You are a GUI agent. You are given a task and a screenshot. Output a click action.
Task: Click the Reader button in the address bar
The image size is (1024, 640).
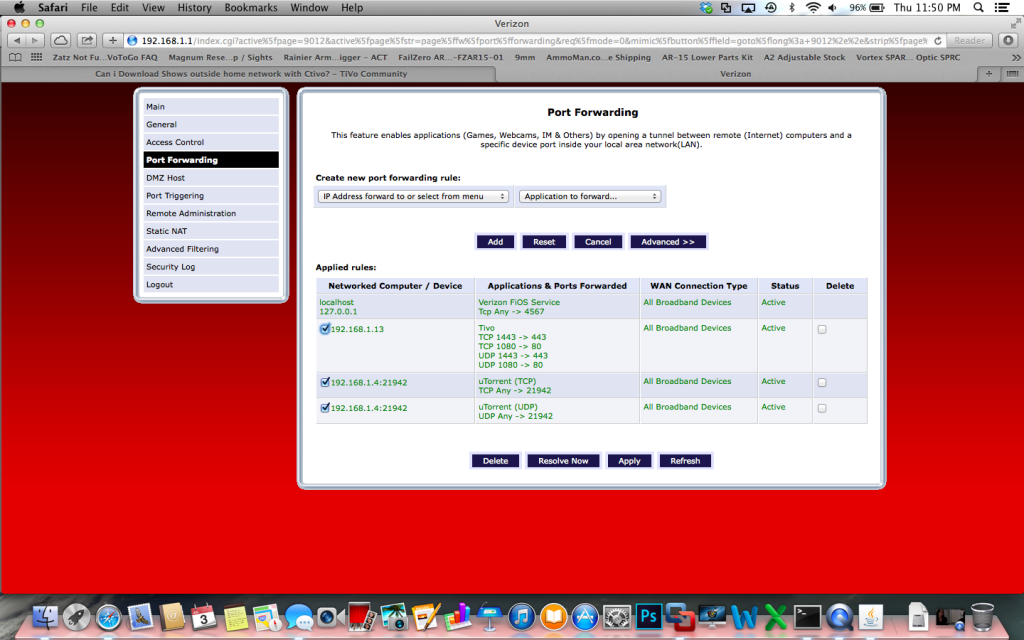pos(969,40)
